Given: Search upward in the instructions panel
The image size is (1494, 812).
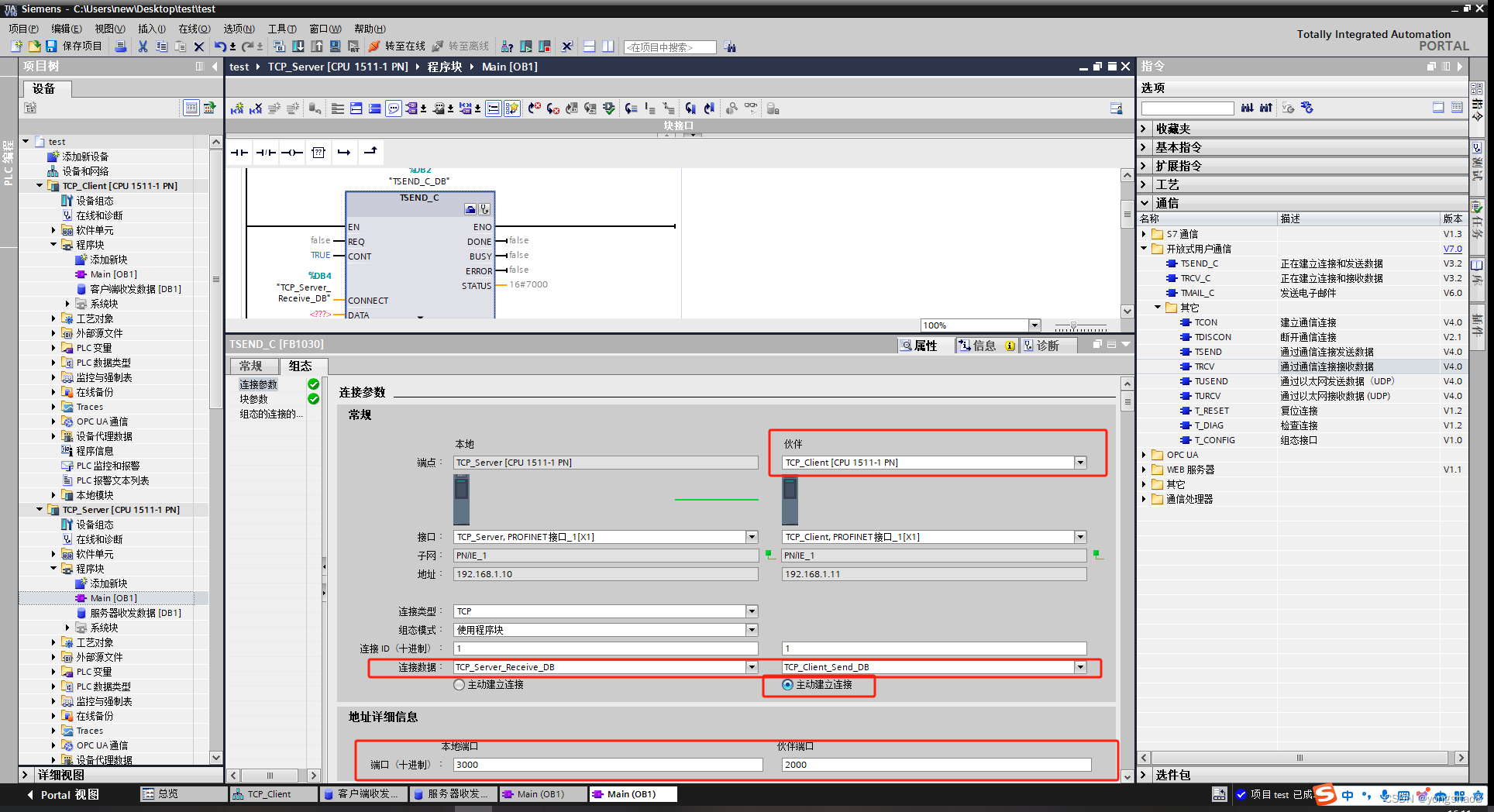Looking at the screenshot, I should [1265, 108].
